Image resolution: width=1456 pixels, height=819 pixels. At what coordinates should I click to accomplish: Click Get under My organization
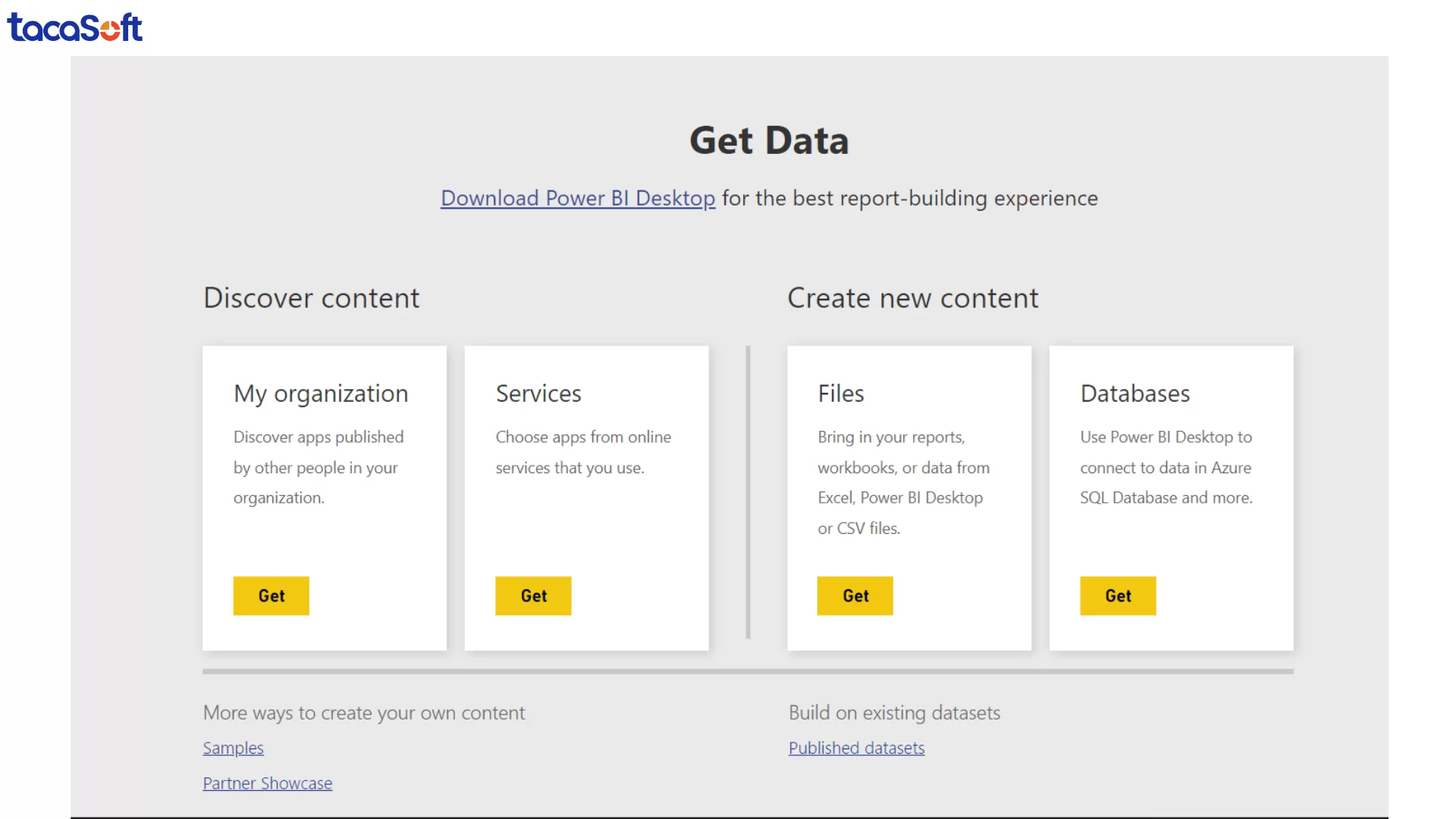[x=271, y=595]
